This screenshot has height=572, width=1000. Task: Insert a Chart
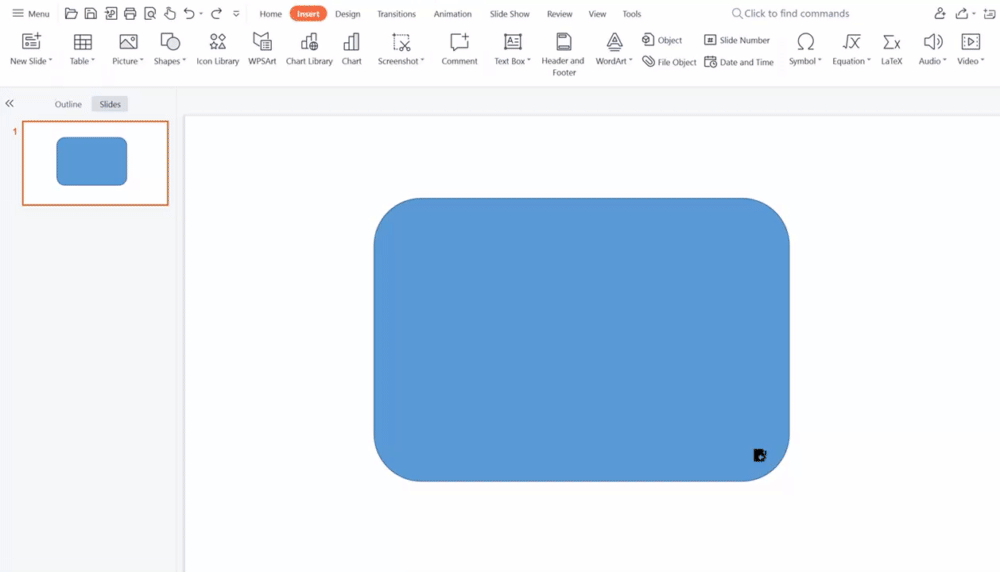coord(351,49)
